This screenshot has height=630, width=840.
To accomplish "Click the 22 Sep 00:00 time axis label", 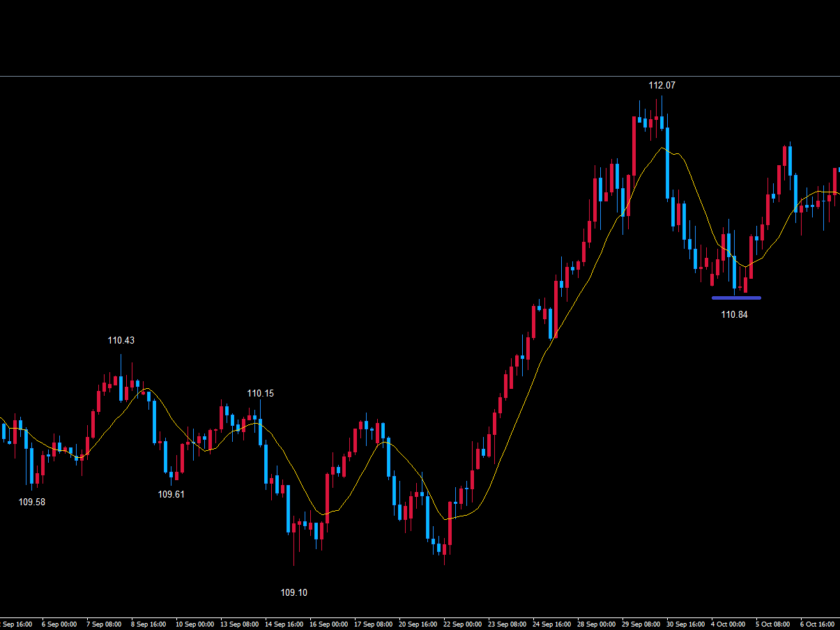I will pyautogui.click(x=464, y=623).
